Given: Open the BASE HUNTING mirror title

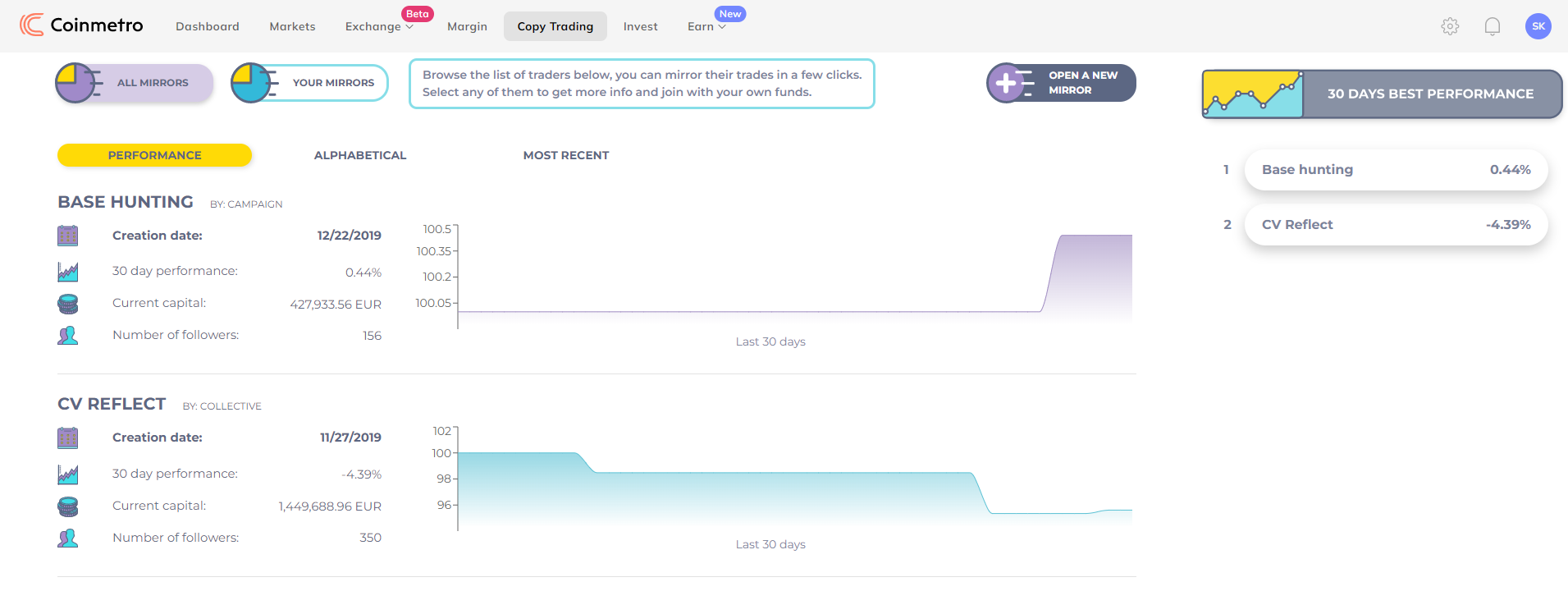Looking at the screenshot, I should coord(126,202).
